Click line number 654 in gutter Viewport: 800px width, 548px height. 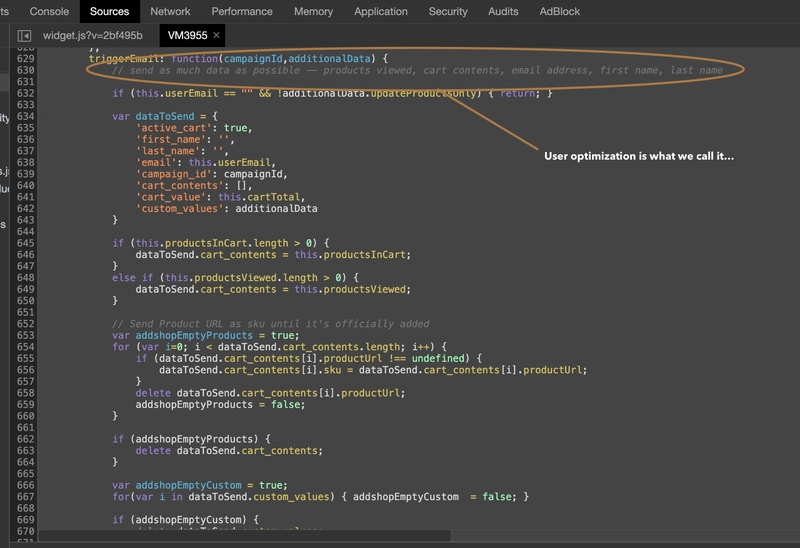pyautogui.click(x=26, y=347)
